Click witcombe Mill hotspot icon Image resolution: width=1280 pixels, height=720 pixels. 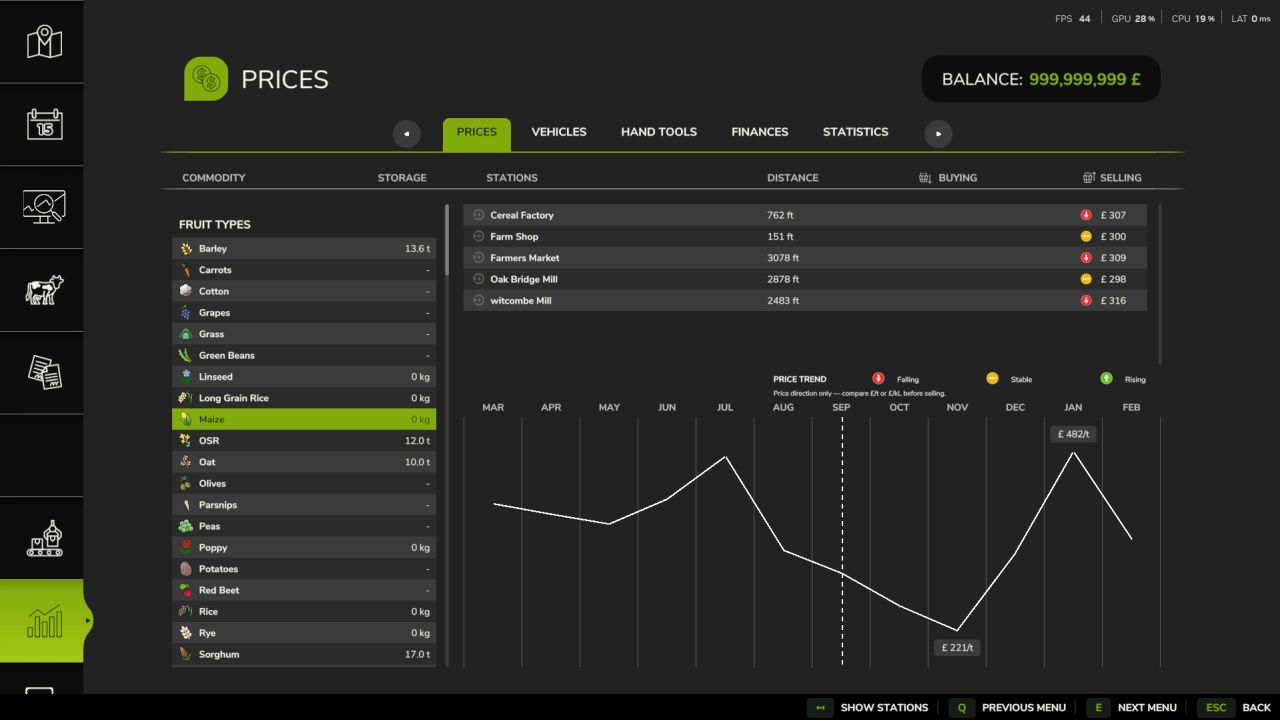pyautogui.click(x=478, y=300)
